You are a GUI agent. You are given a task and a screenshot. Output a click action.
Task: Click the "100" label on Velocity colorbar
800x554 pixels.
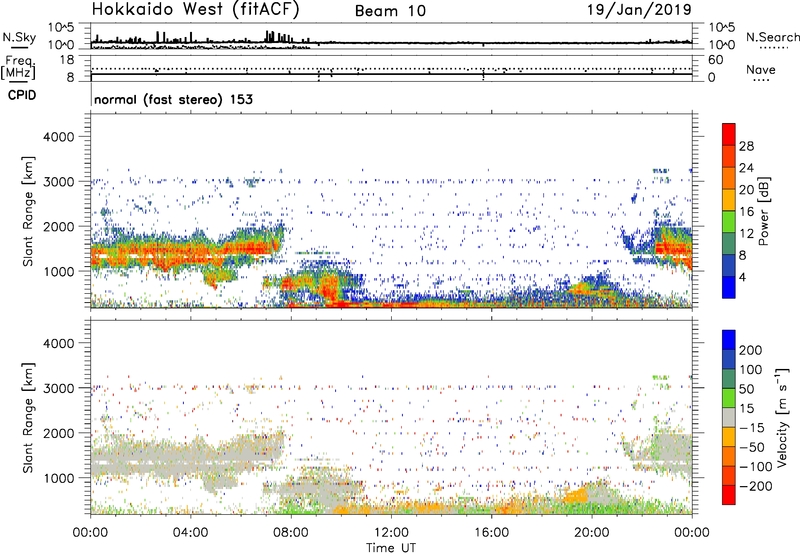(751, 369)
